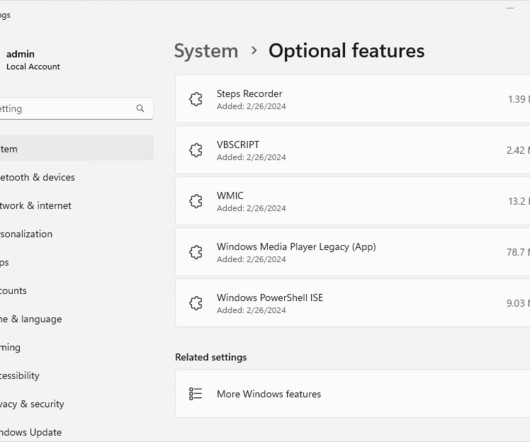Expand the WMIC feature row
Screen dimensions: 530x442
click(353, 201)
